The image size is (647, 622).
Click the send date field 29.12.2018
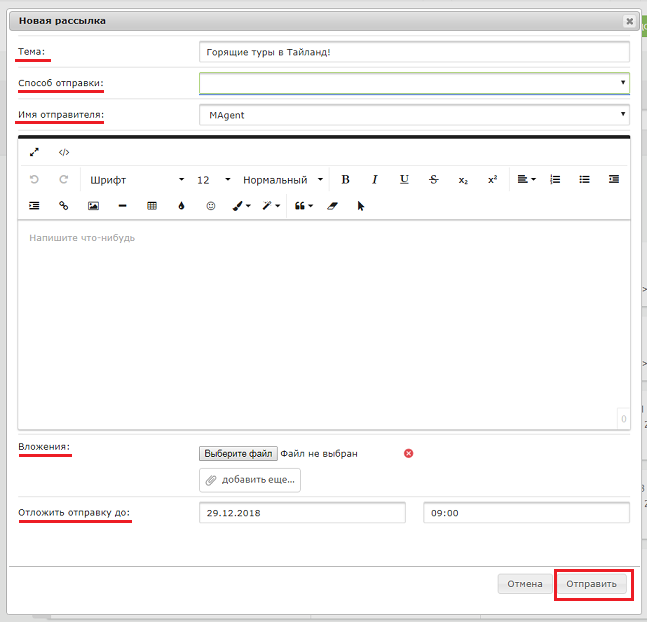point(302,513)
